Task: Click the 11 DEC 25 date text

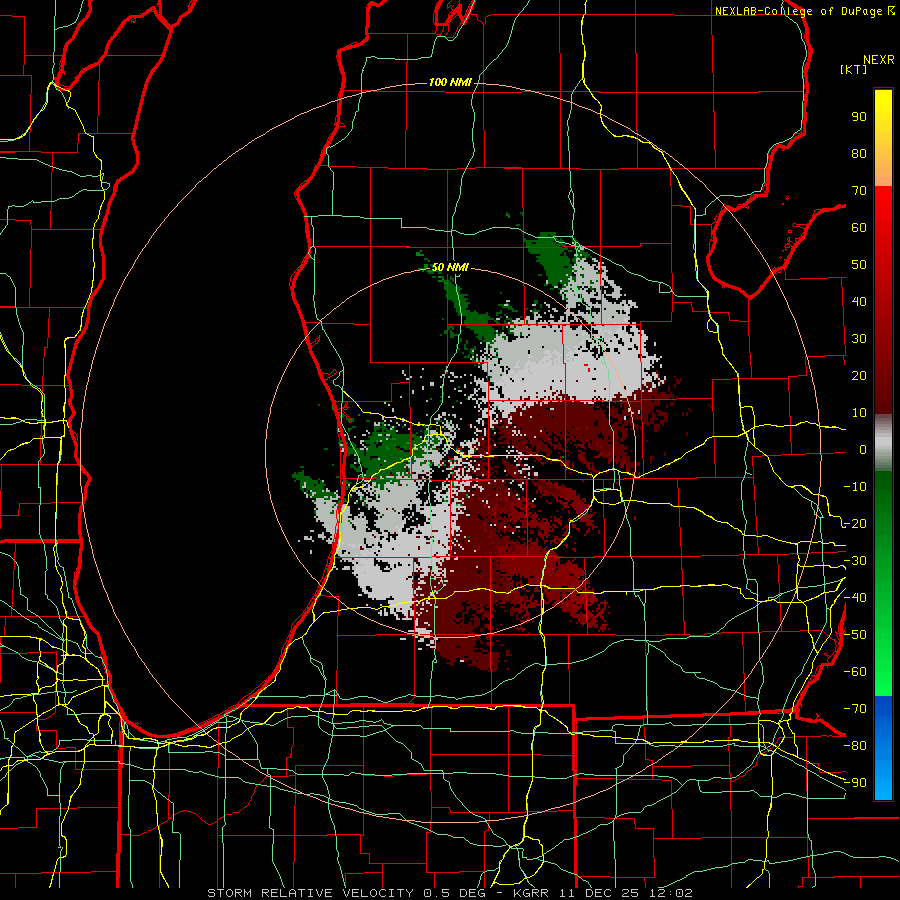Action: tap(599, 893)
